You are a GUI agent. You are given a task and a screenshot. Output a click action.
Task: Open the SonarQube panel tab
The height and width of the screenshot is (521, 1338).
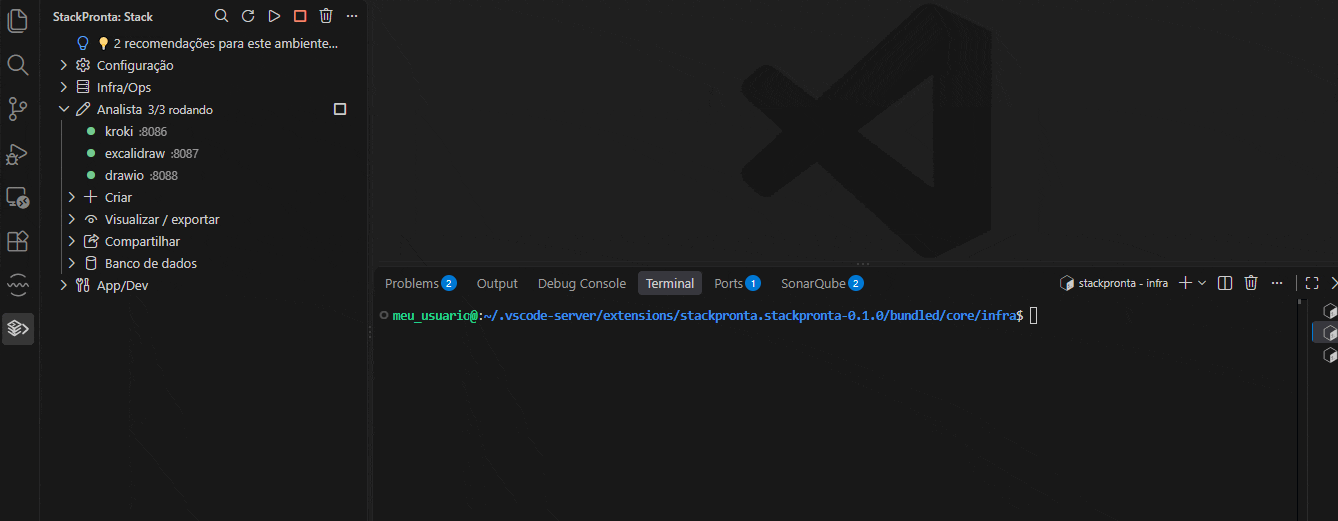[822, 283]
